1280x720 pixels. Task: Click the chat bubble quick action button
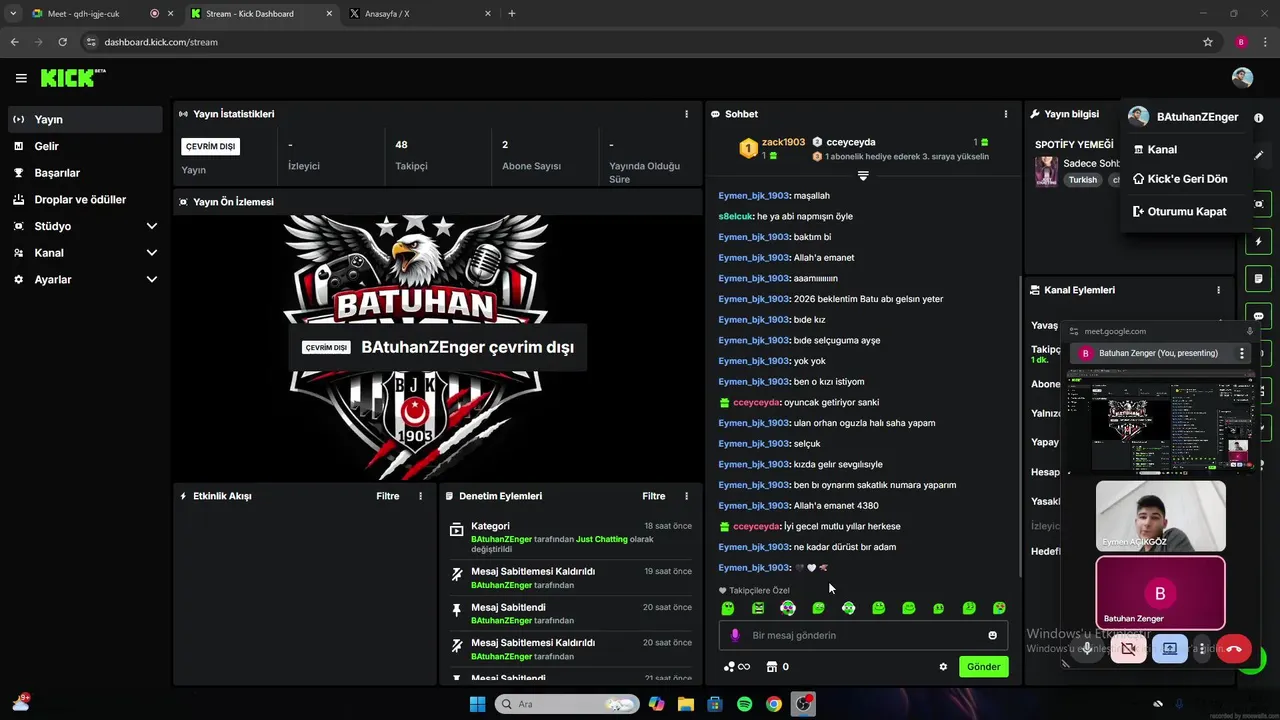1258,316
